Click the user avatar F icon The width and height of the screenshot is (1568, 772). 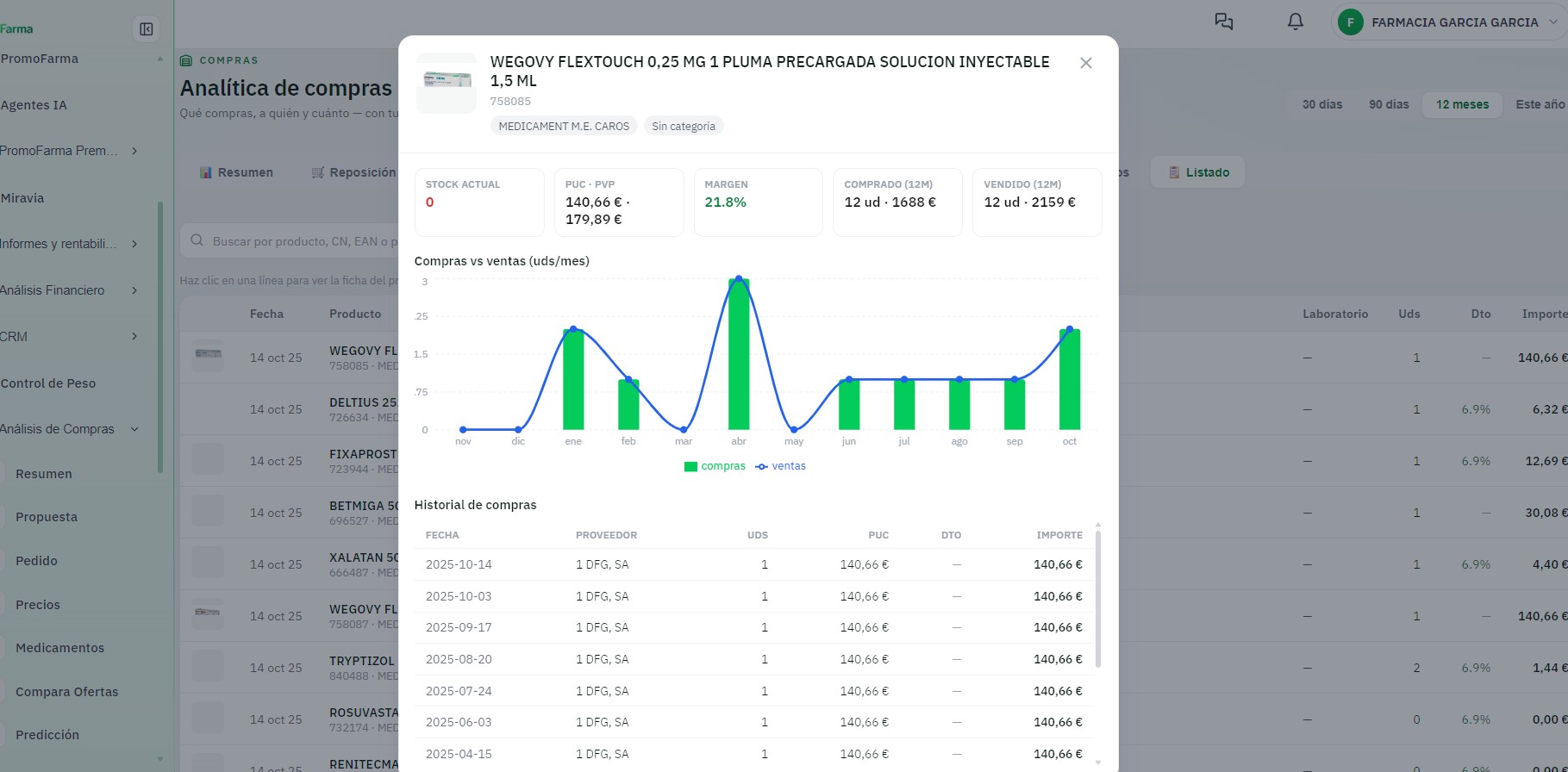click(1350, 22)
